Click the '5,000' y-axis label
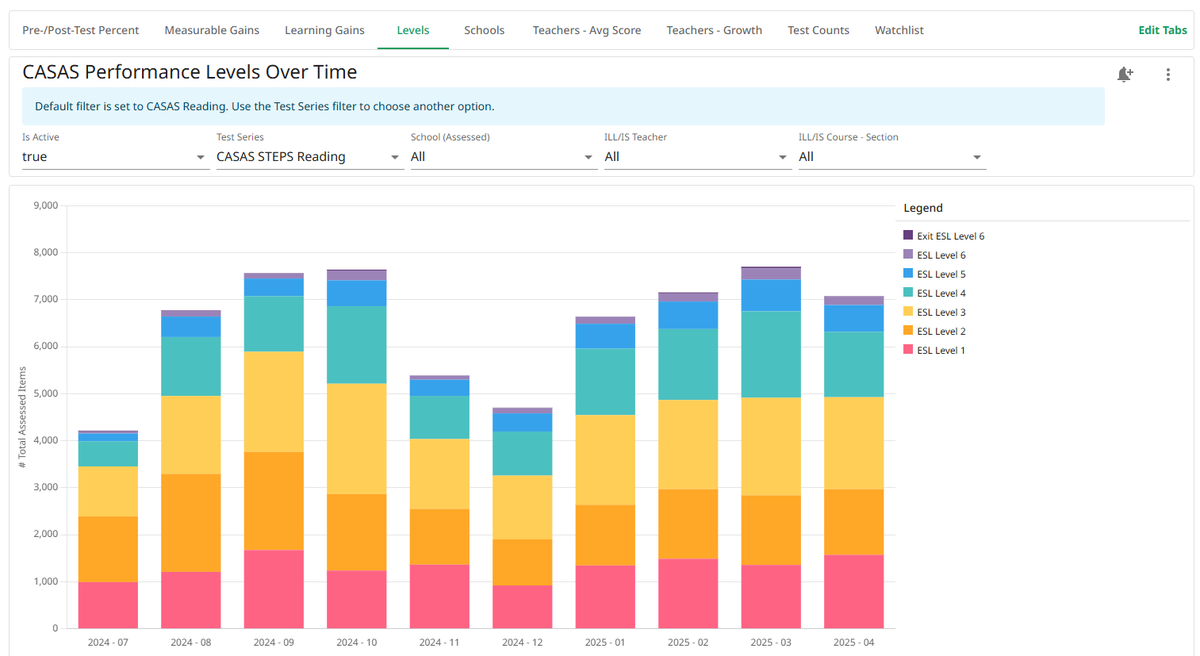Image resolution: width=1200 pixels, height=656 pixels. 46,394
